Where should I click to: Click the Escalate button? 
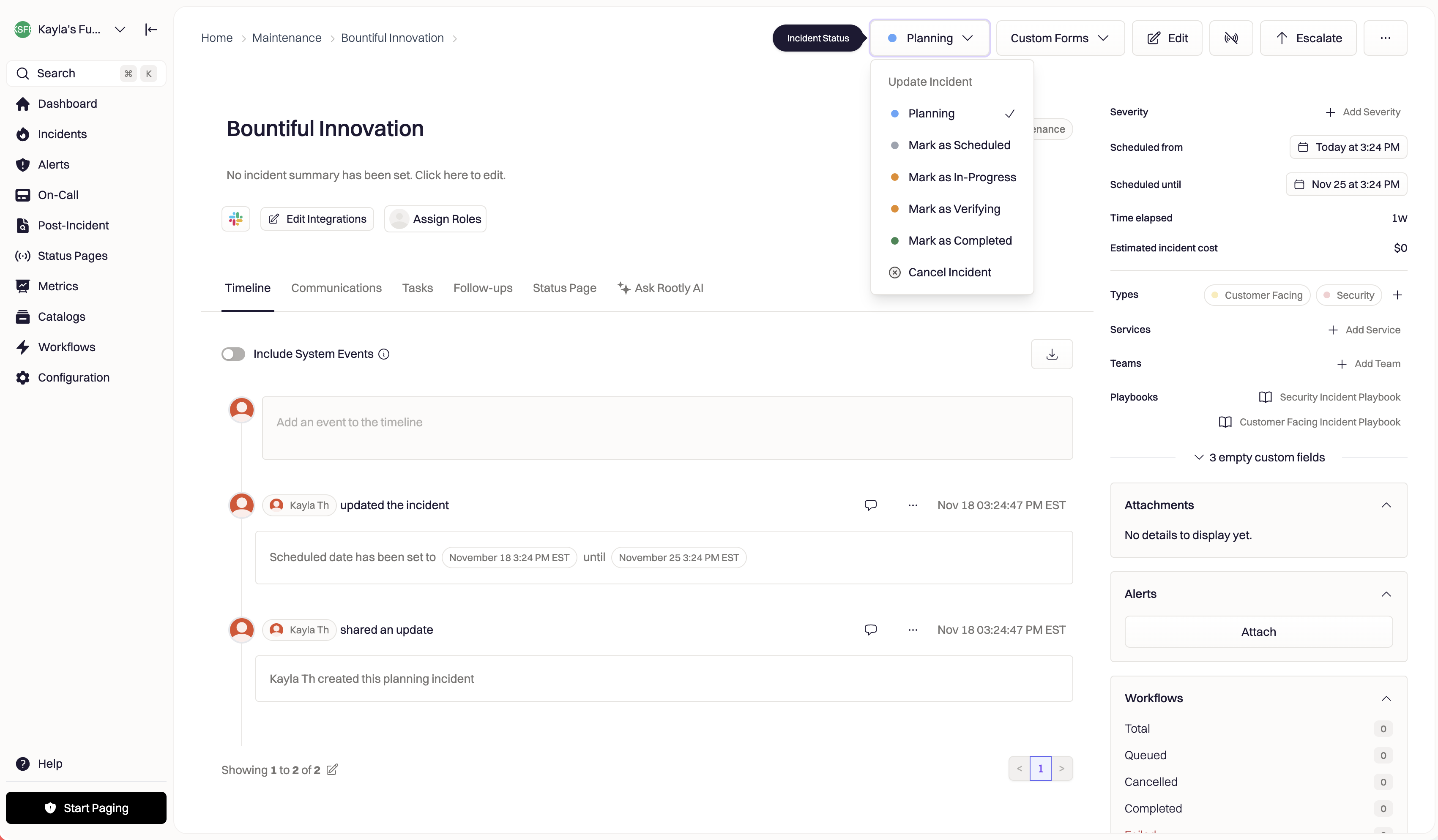coord(1307,38)
